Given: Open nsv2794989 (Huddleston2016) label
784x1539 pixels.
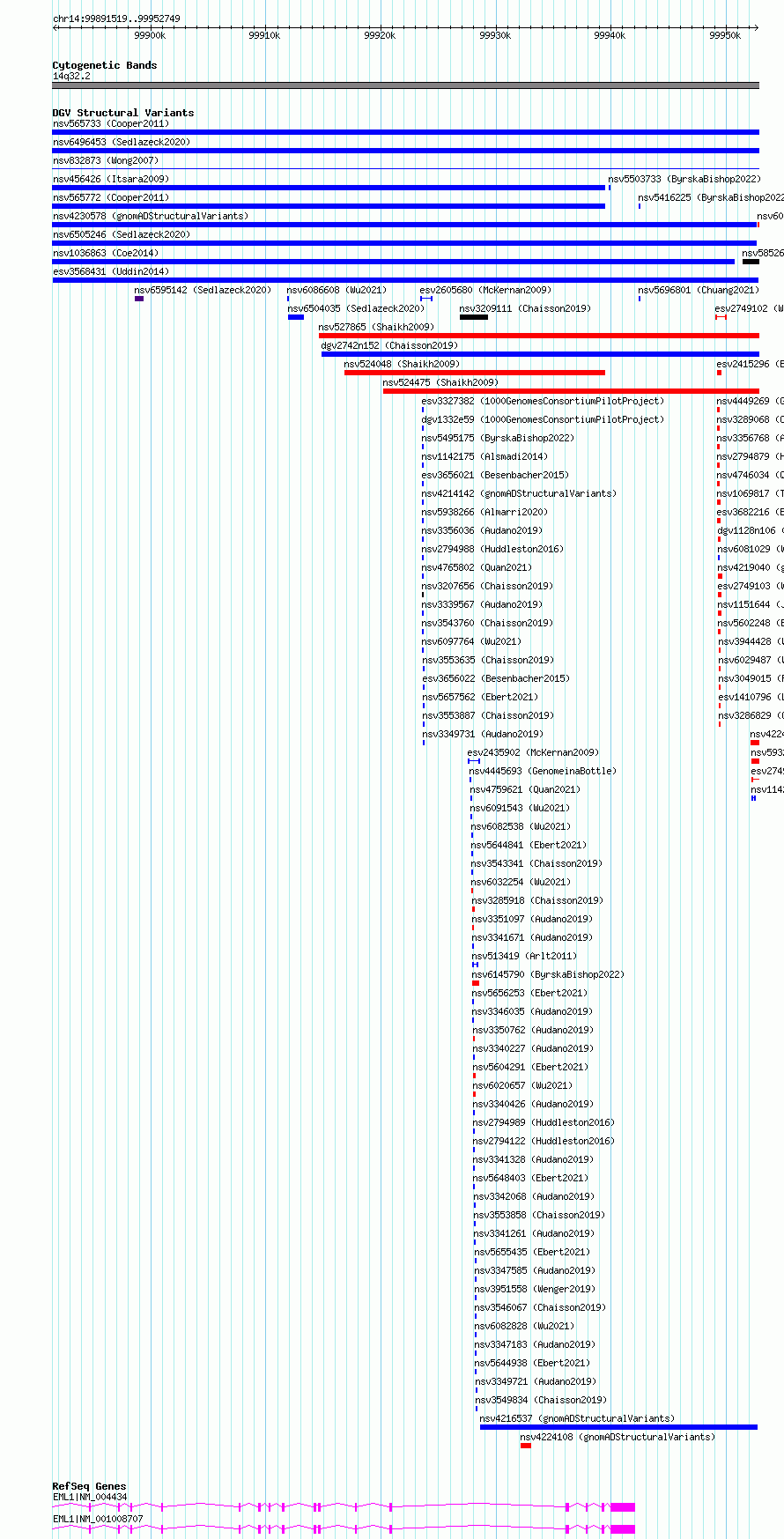Looking at the screenshot, I should point(544,1123).
